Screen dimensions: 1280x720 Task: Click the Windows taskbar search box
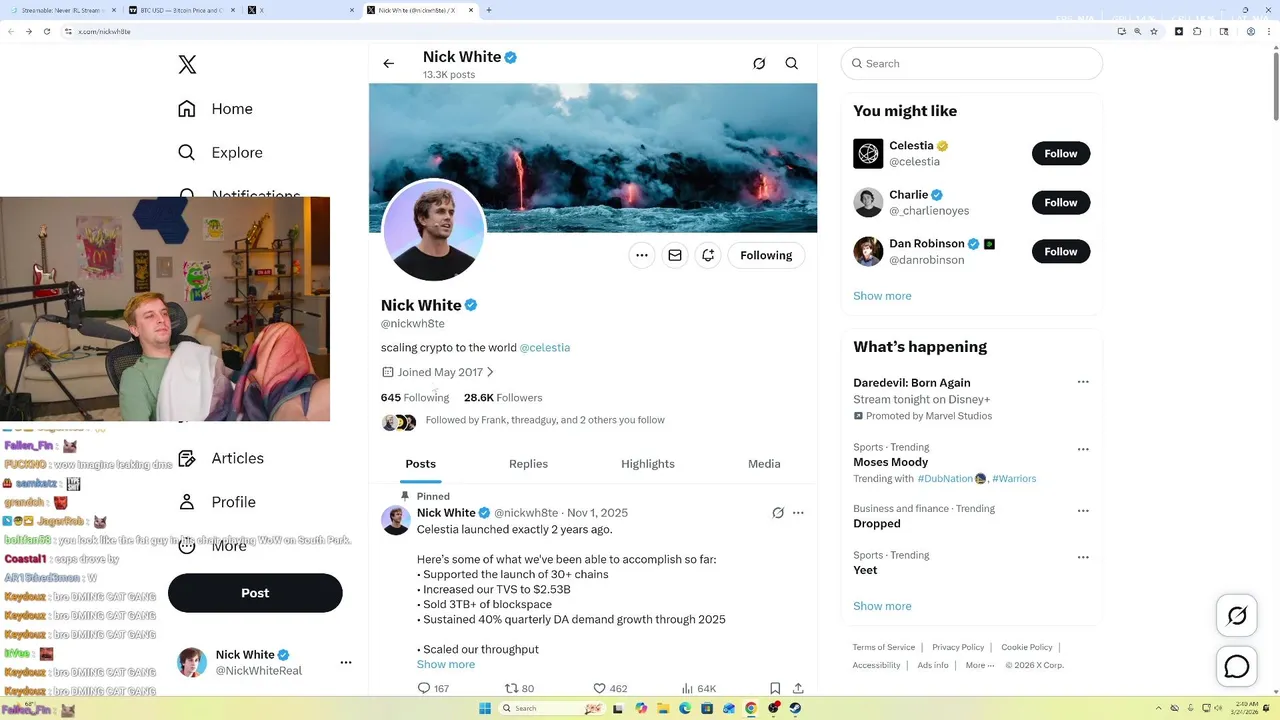click(552, 708)
